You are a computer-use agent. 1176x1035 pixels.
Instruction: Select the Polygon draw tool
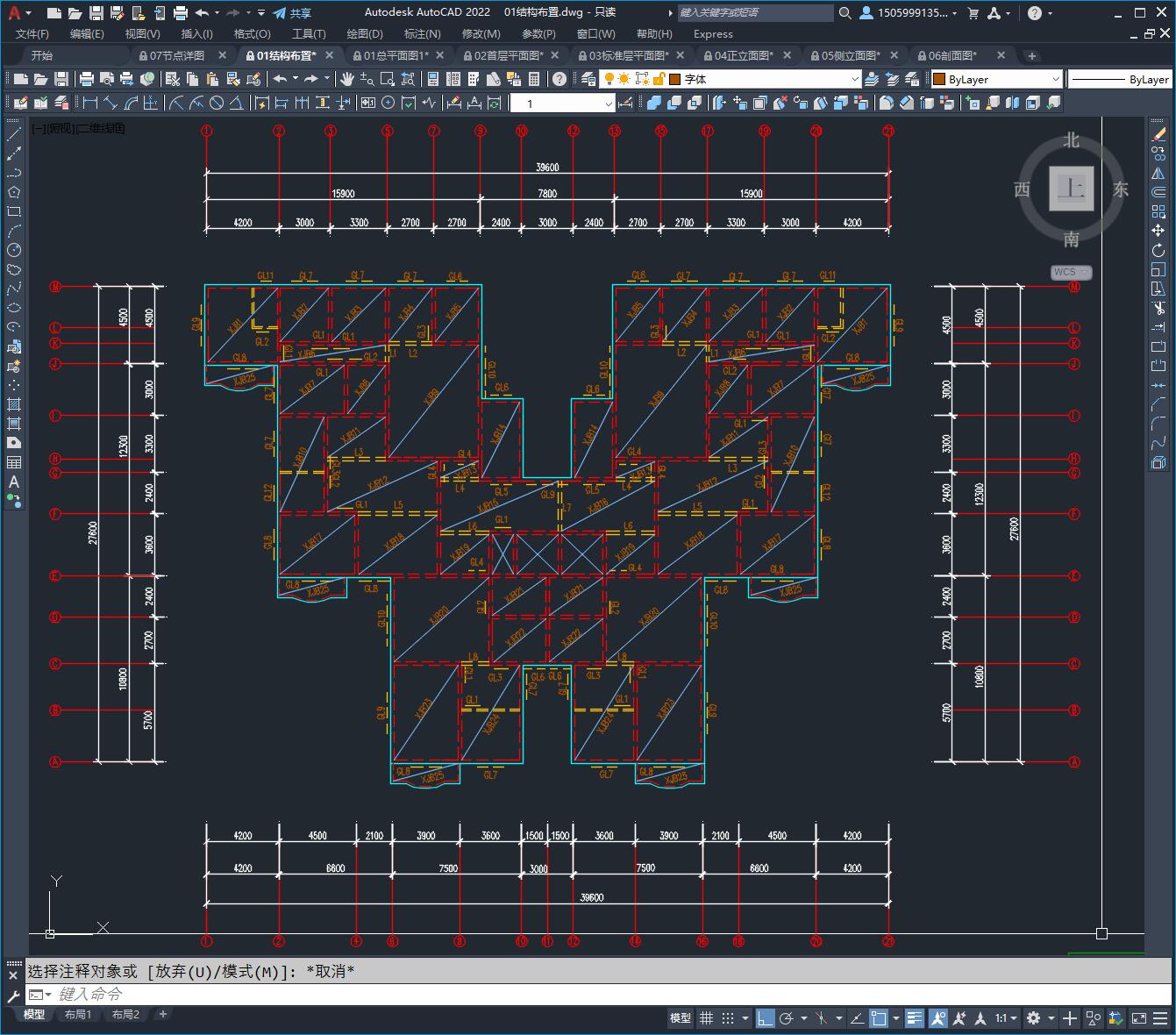click(14, 192)
